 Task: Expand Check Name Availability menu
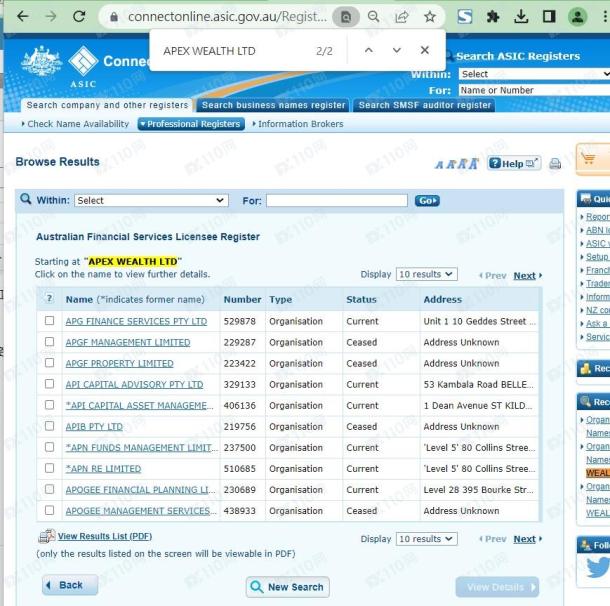point(75,124)
